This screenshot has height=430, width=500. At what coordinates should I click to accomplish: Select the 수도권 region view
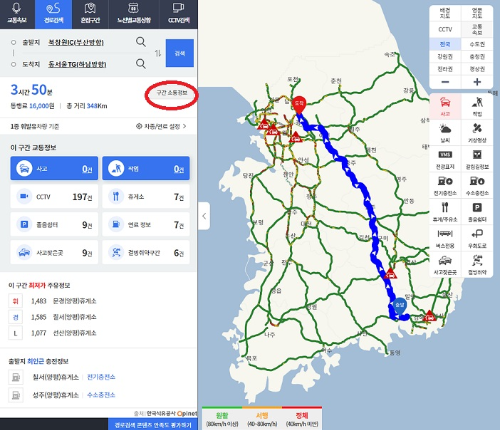477,44
